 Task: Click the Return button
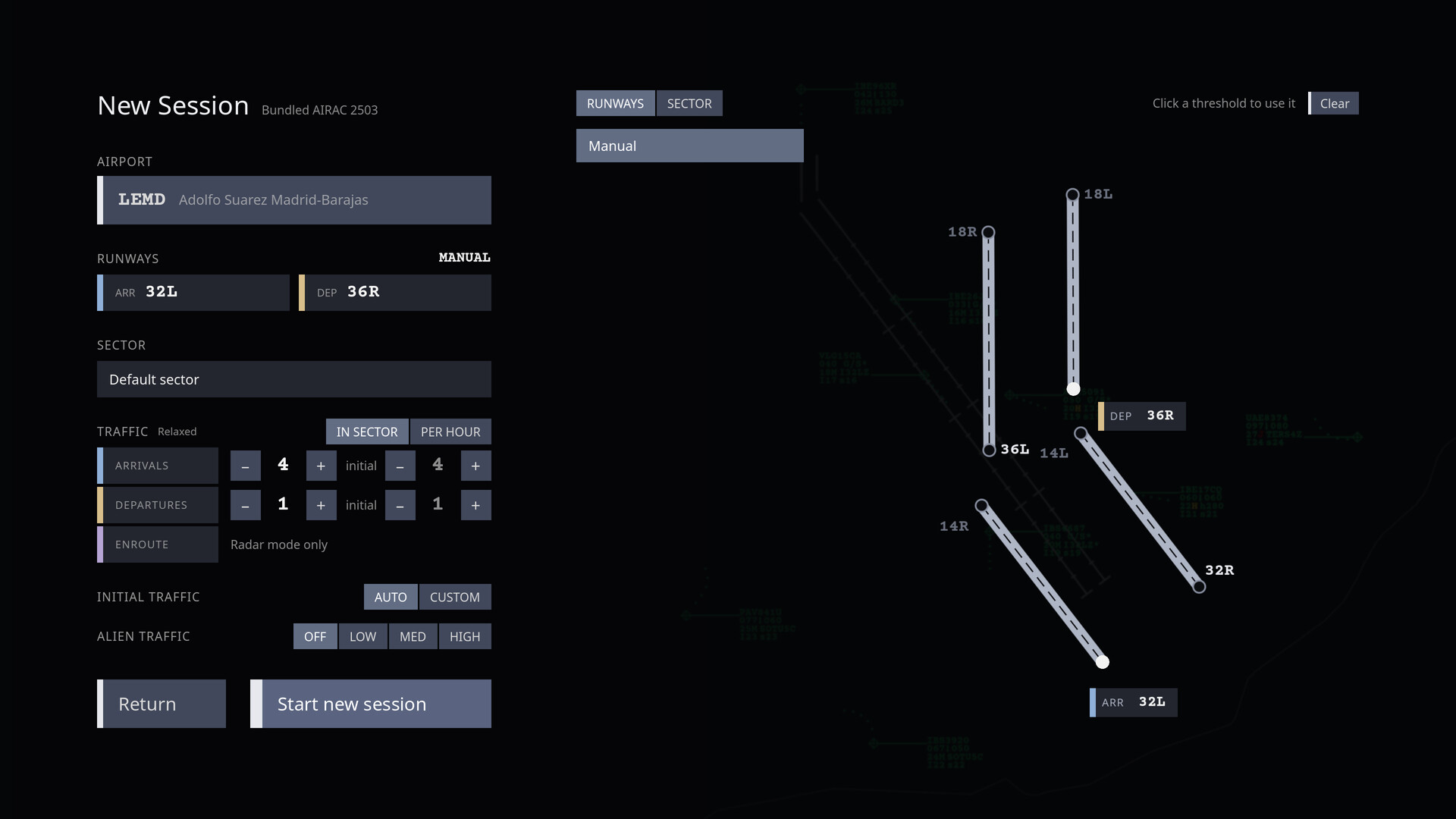[x=162, y=704]
